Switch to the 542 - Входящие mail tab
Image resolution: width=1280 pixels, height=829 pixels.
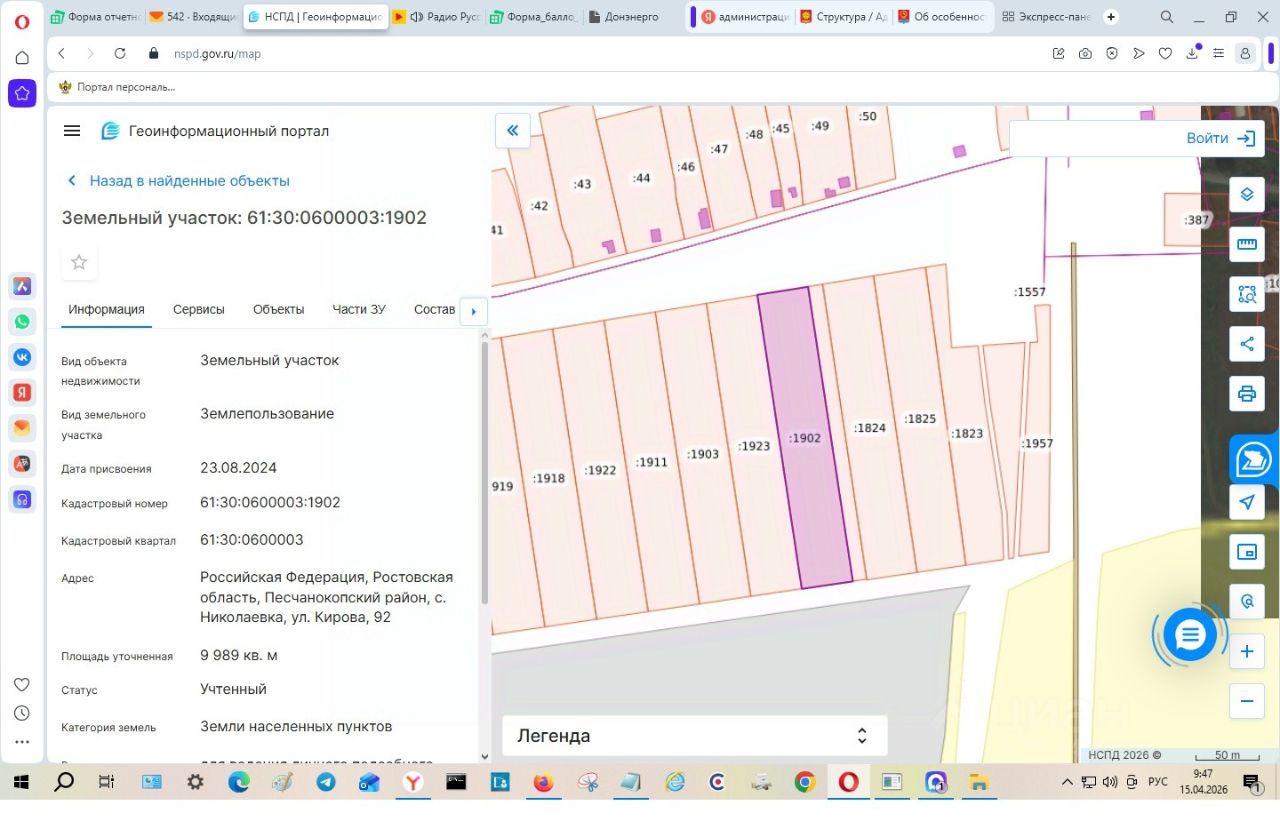point(192,17)
